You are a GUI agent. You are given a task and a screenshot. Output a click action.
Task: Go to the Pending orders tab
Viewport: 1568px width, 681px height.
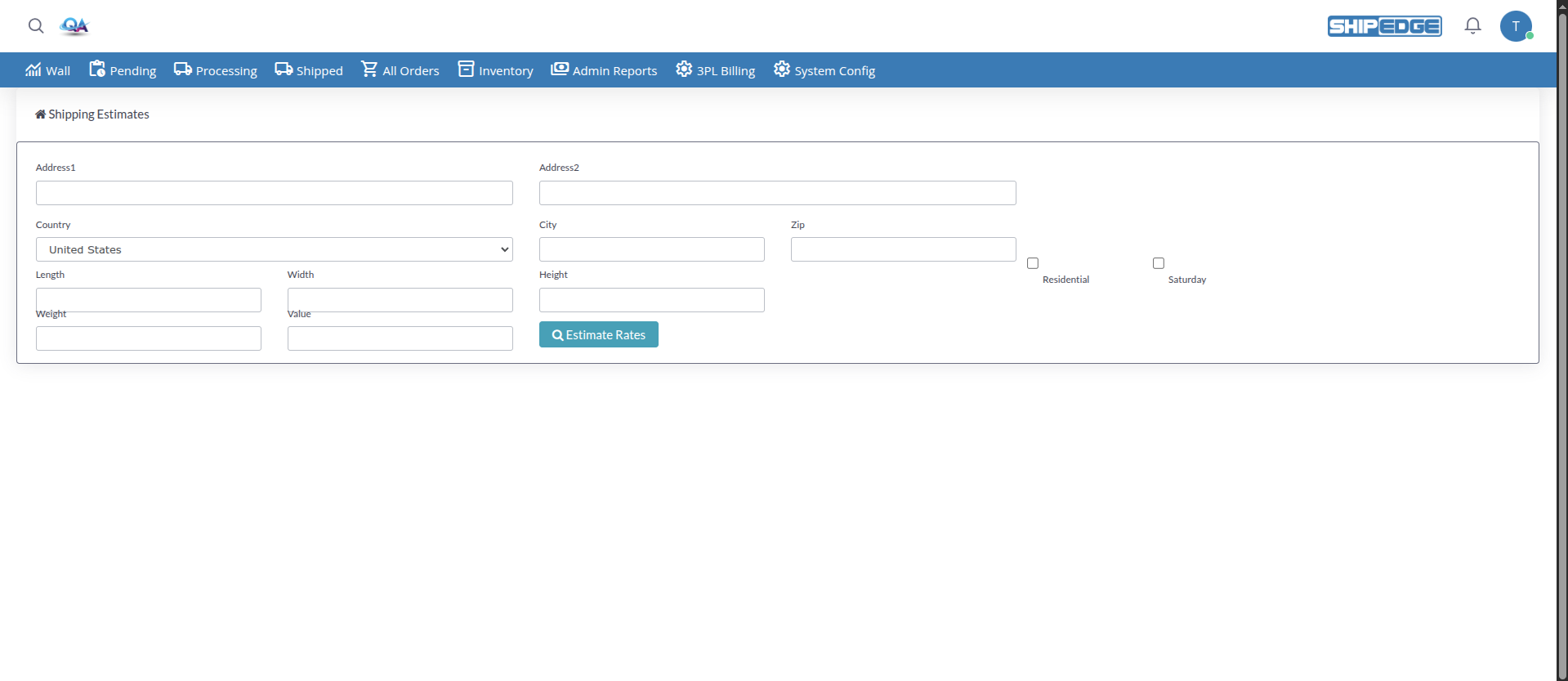click(123, 70)
